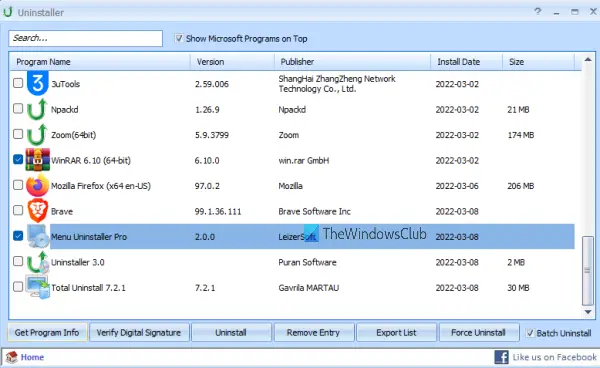Image resolution: width=600 pixels, height=368 pixels.
Task: Sort by Size column header
Action: (x=538, y=62)
